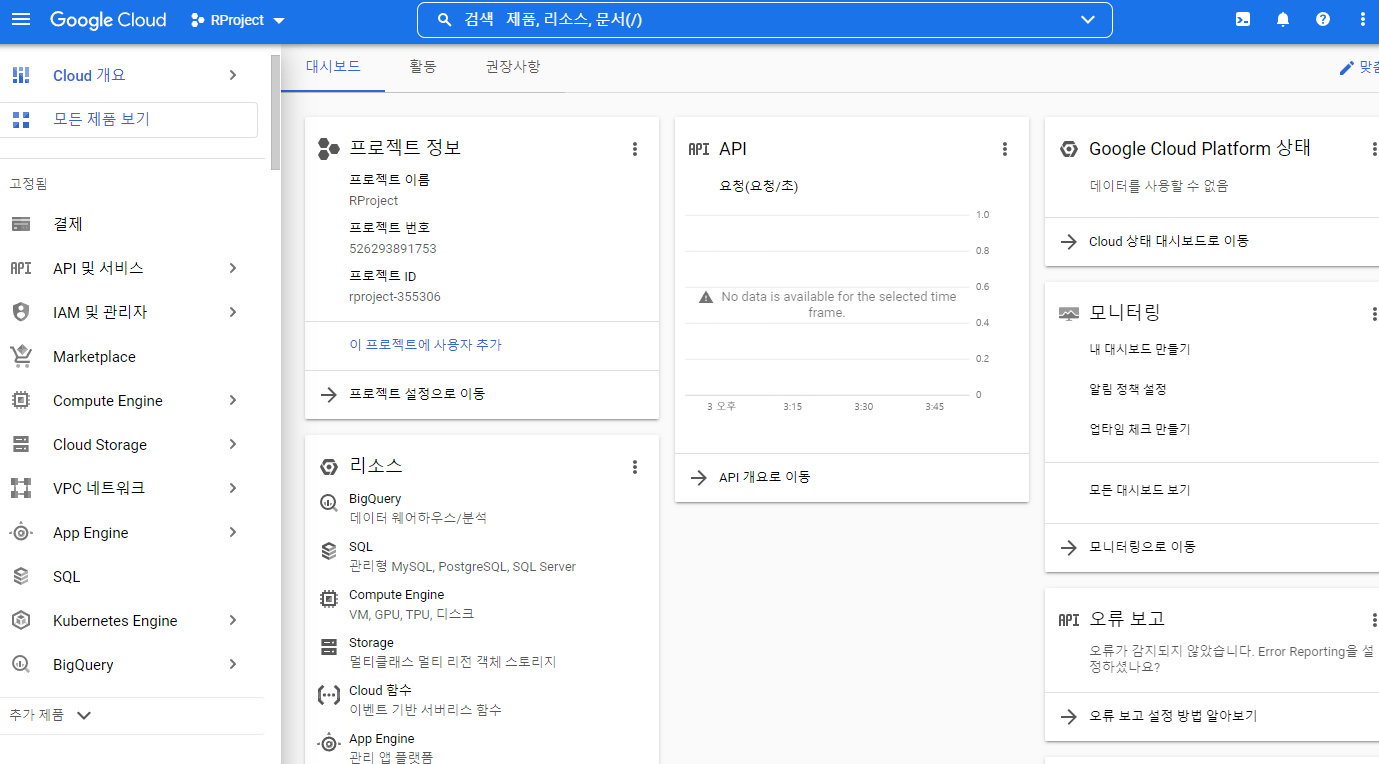Expand API and services submenu chevron
Image resolution: width=1379 pixels, height=764 pixels.
pos(232,268)
